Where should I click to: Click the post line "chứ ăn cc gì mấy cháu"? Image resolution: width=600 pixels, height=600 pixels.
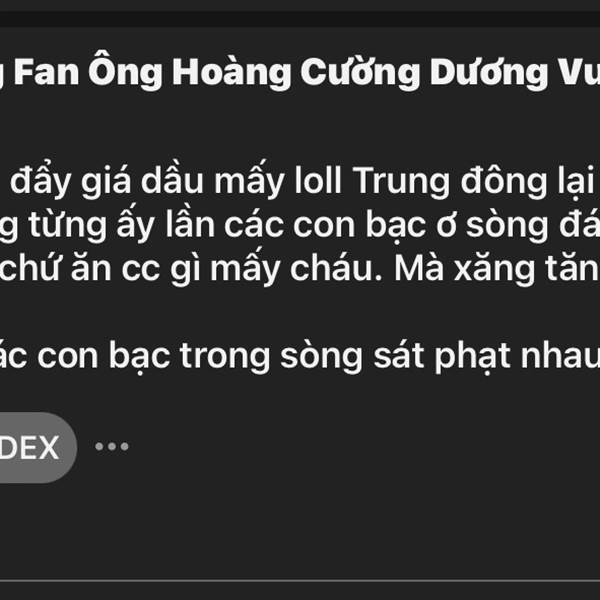click(x=300, y=268)
